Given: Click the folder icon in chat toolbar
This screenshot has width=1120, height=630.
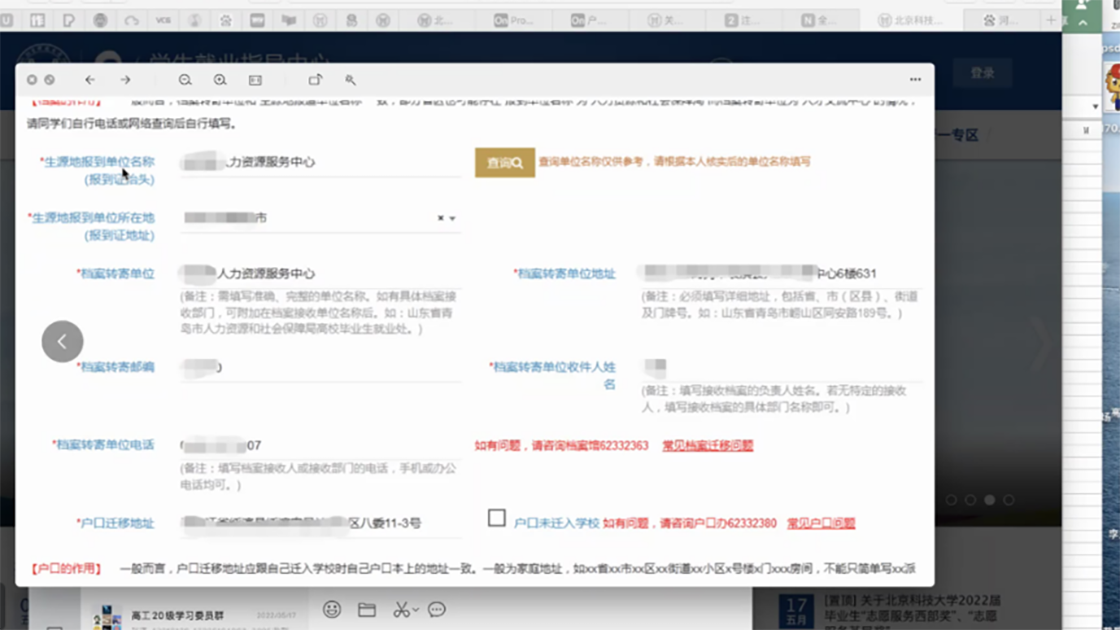Looking at the screenshot, I should point(366,609).
